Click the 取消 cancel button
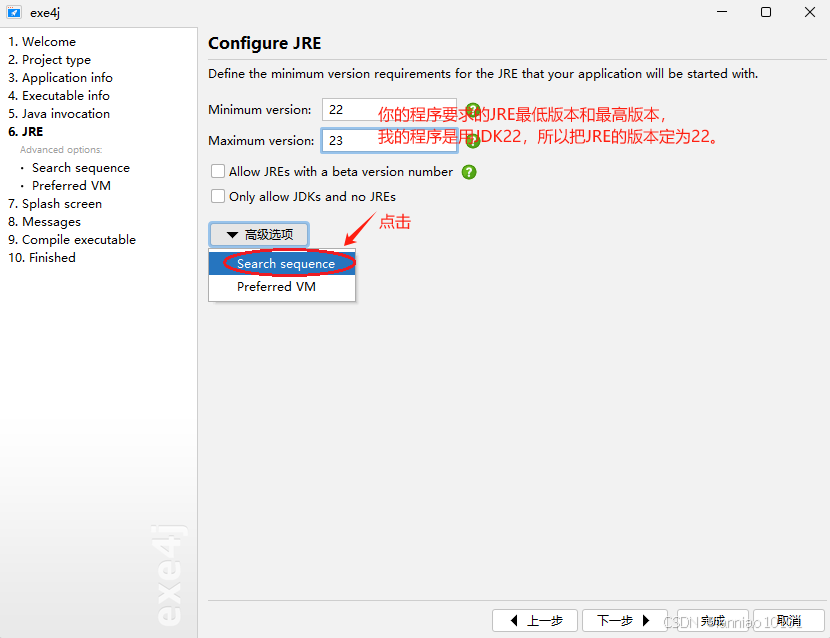 (x=789, y=621)
